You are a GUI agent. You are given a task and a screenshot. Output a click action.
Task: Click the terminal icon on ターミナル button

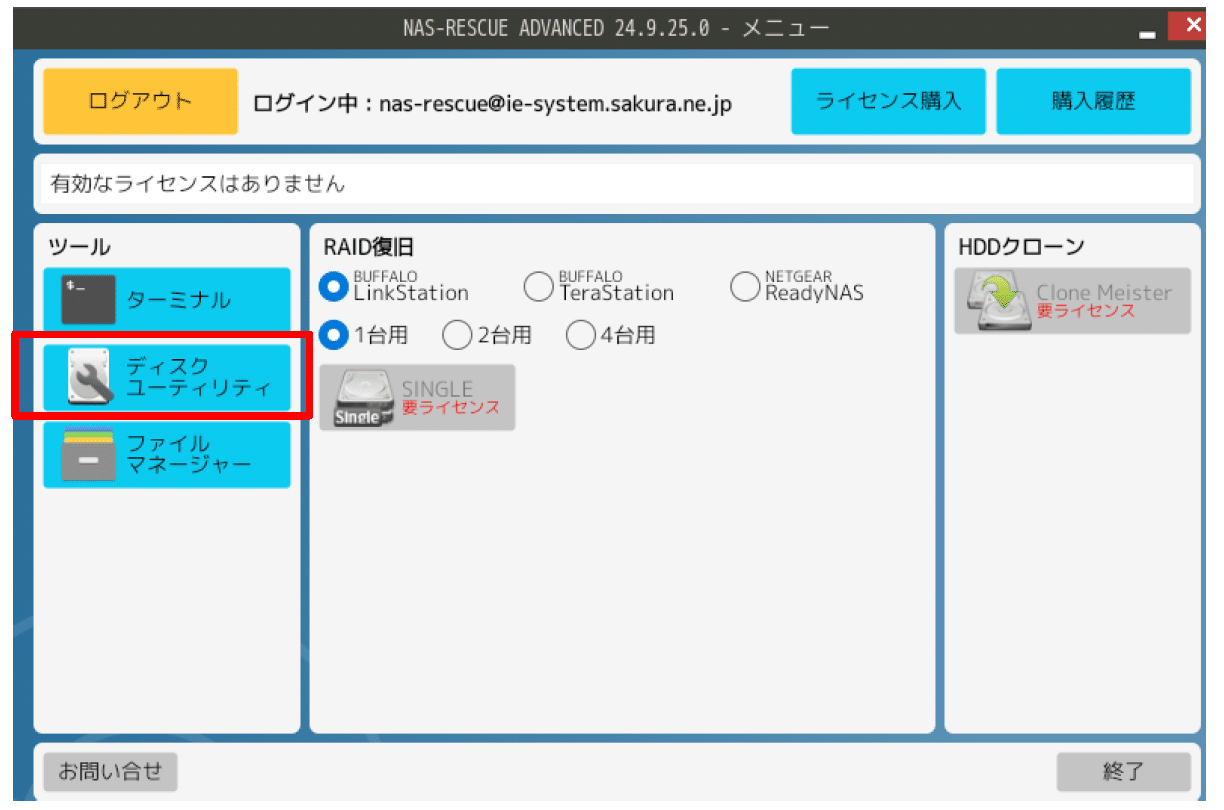point(88,298)
